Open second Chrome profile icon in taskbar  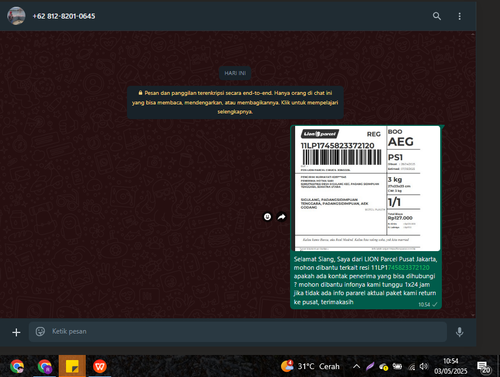click(44, 366)
